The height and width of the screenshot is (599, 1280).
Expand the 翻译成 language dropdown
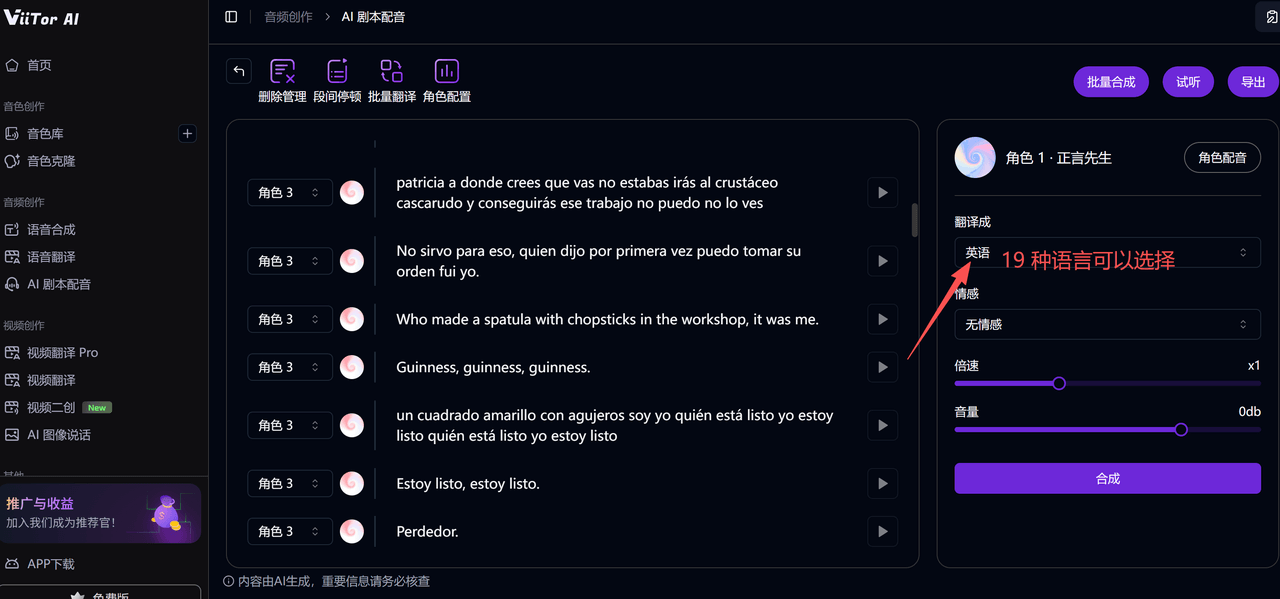(1107, 252)
